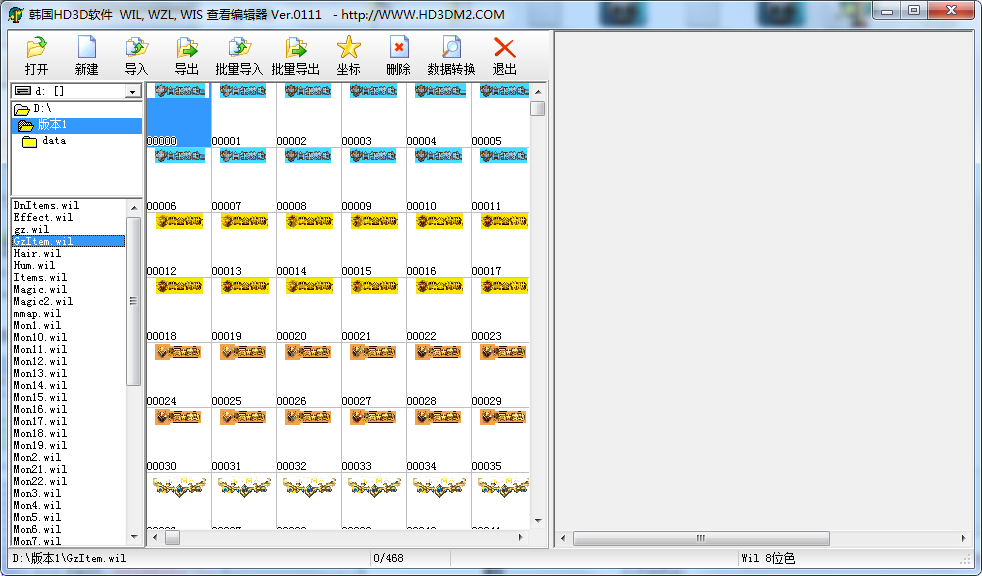Click file list scroll down arrow
This screenshot has width=982, height=576.
(134, 537)
